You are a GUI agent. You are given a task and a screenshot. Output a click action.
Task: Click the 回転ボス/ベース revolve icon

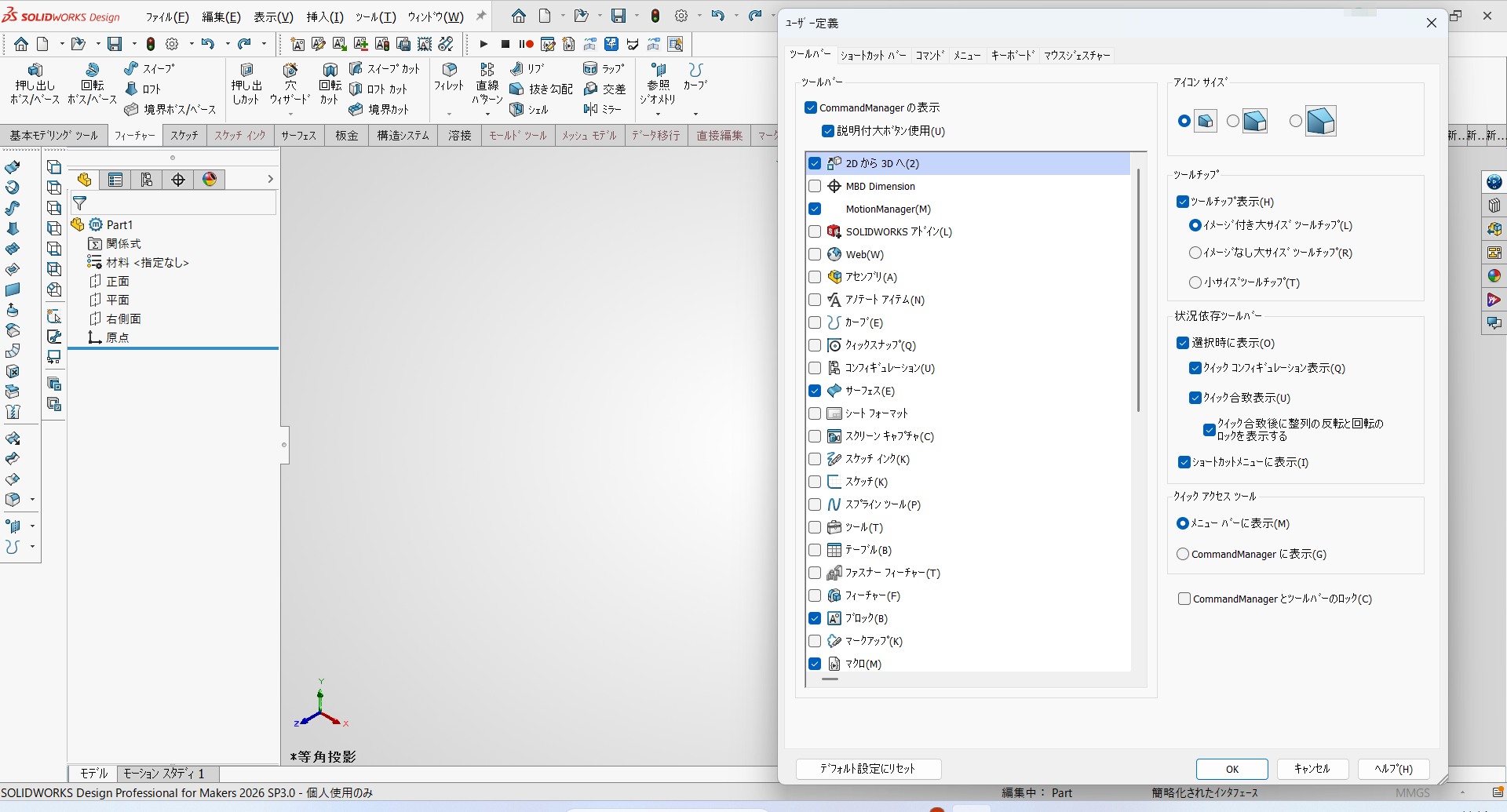(x=92, y=70)
